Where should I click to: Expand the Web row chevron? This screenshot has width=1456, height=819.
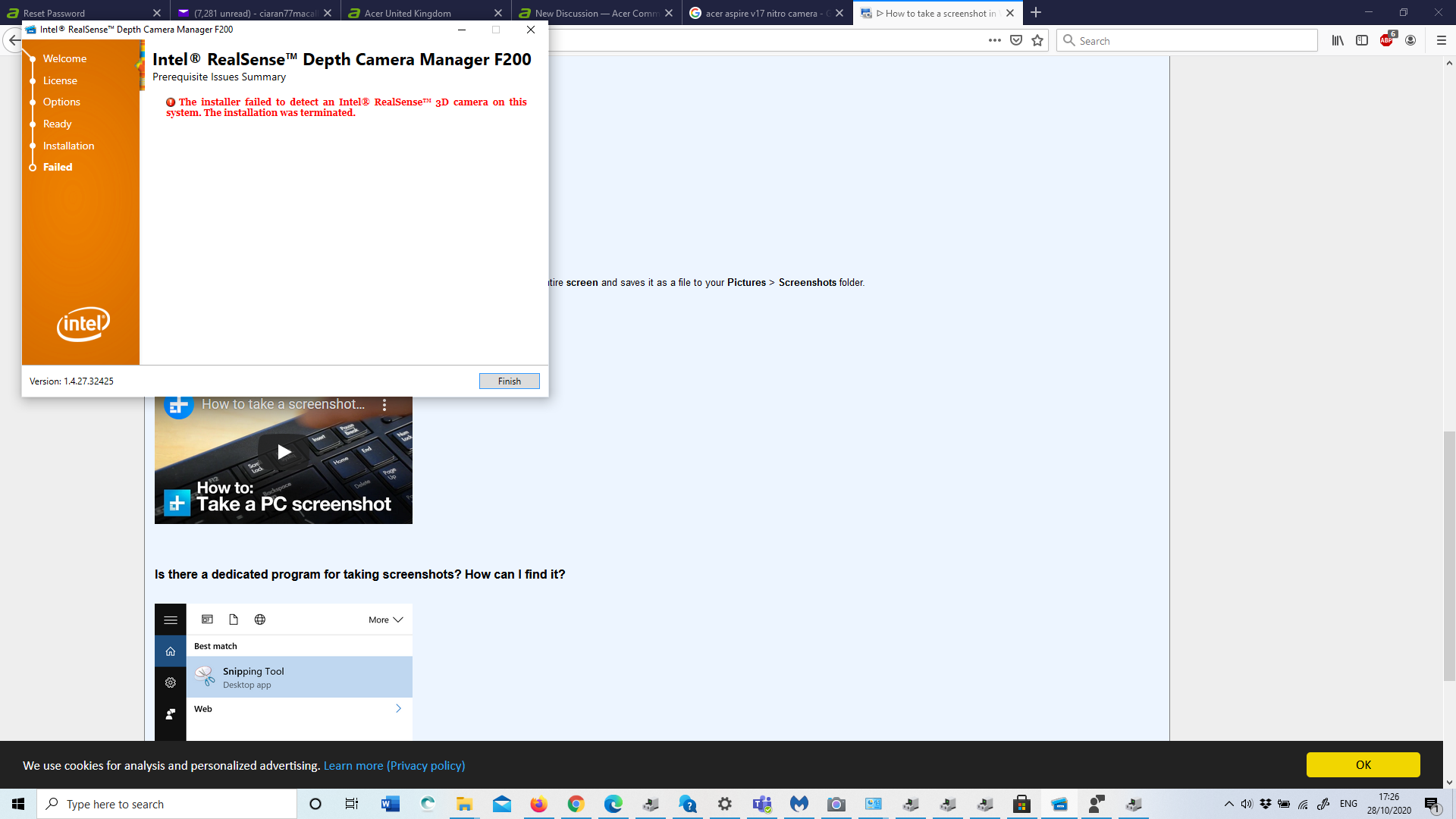(x=398, y=708)
